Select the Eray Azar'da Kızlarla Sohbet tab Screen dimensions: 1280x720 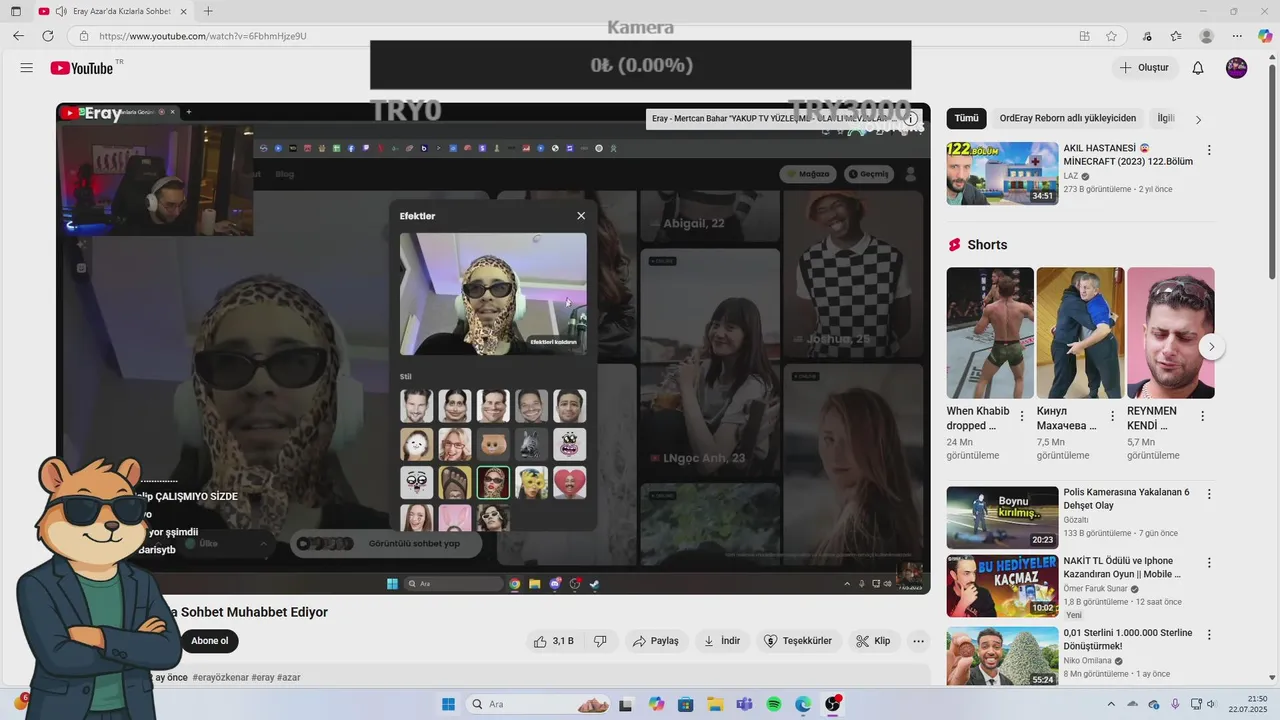112,11
